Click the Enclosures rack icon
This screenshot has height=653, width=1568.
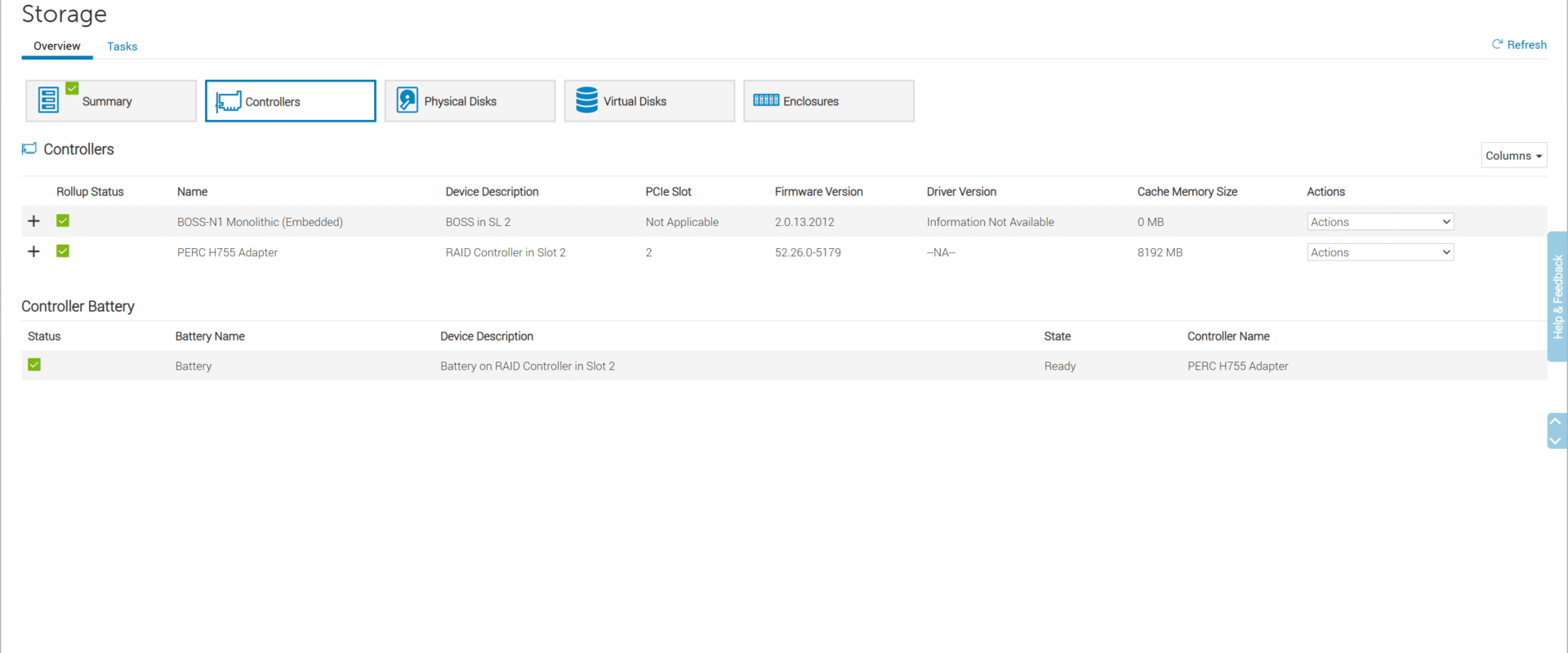(766, 100)
